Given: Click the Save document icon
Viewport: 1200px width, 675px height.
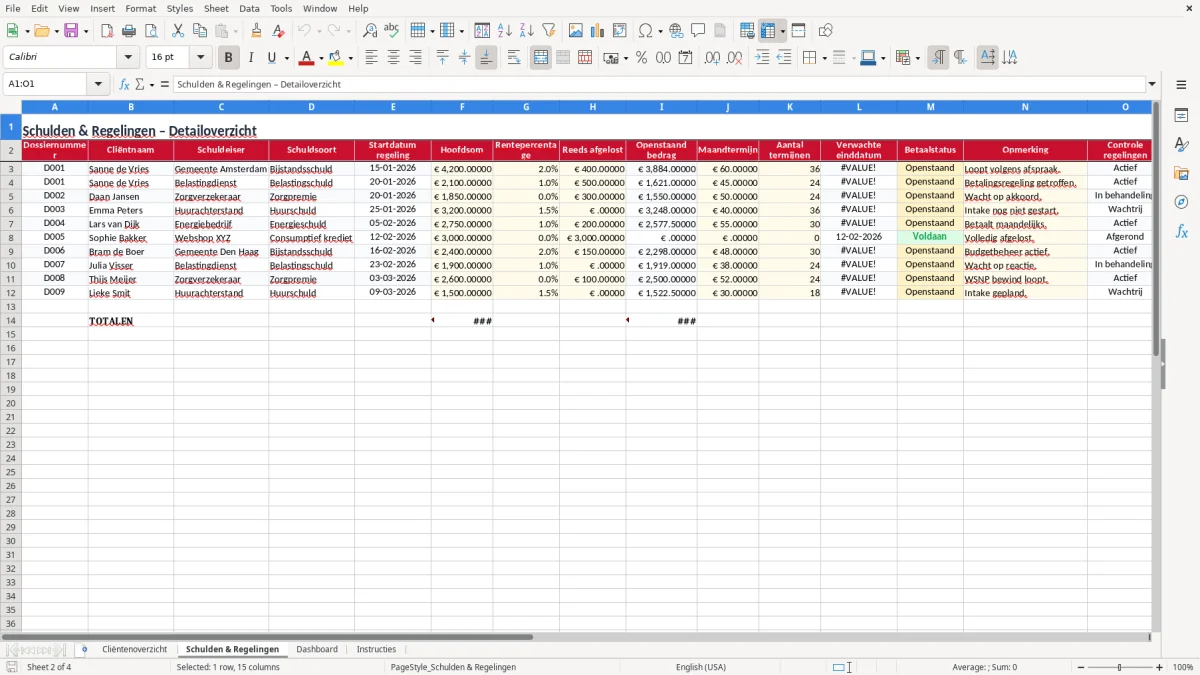Looking at the screenshot, I should [x=71, y=31].
